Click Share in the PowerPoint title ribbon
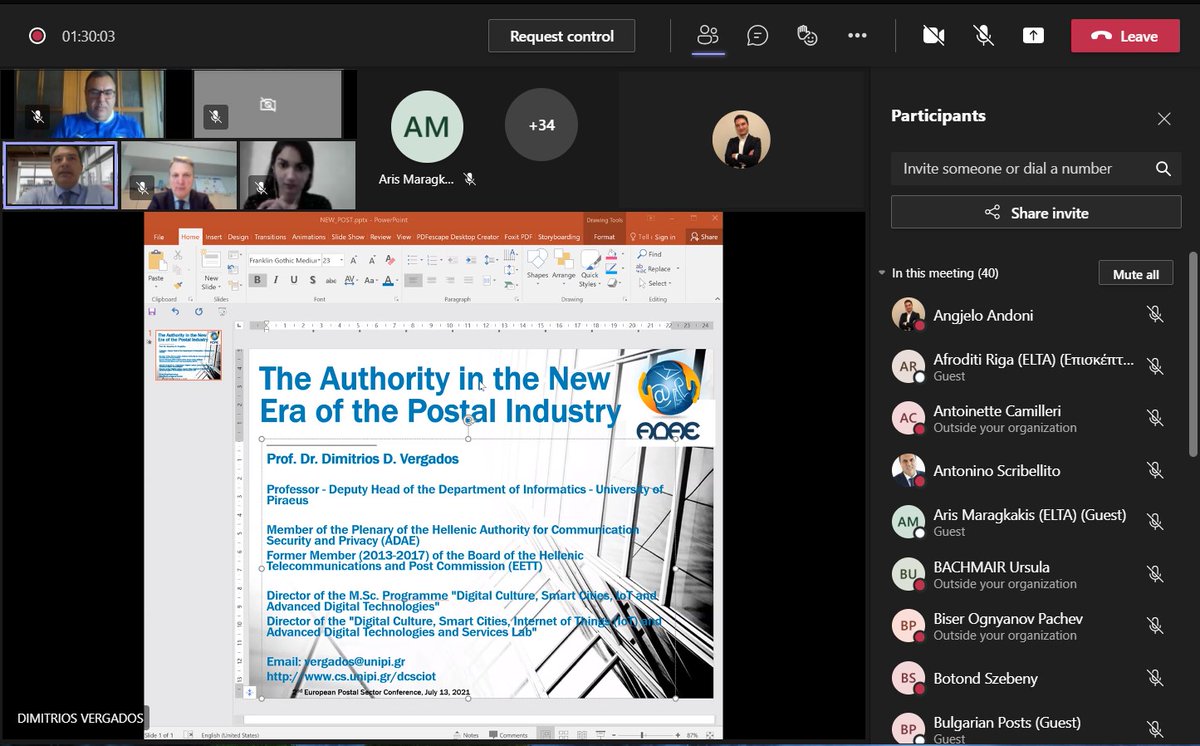The height and width of the screenshot is (746, 1200). 703,237
